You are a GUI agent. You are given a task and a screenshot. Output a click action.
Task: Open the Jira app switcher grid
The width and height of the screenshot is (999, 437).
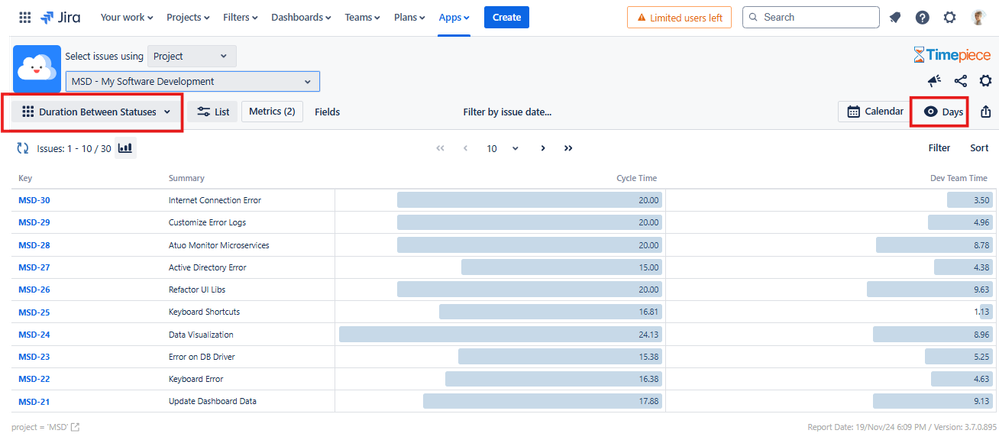click(25, 18)
